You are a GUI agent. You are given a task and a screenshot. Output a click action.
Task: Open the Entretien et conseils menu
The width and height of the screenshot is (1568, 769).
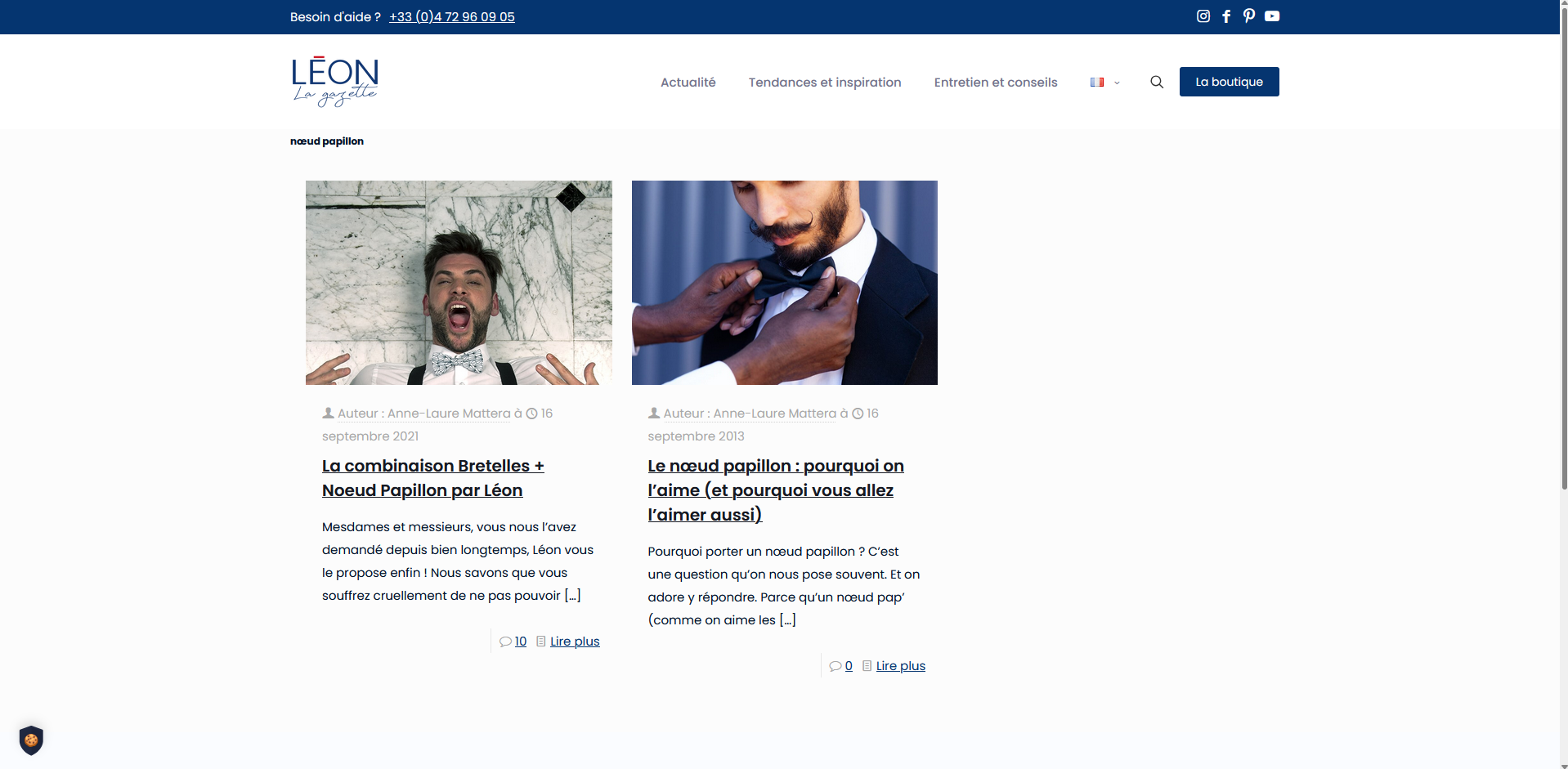pyautogui.click(x=996, y=83)
